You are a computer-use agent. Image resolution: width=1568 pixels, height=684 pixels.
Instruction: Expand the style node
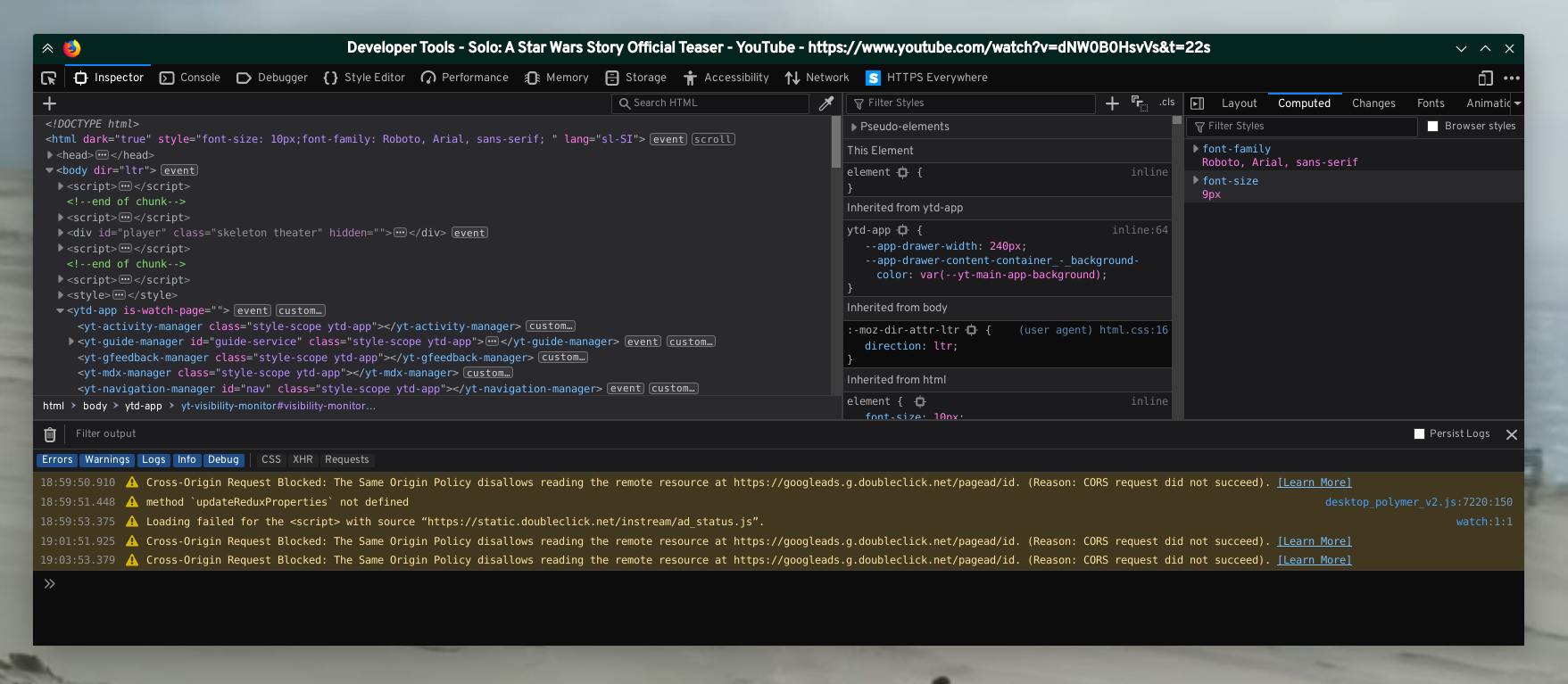point(61,295)
